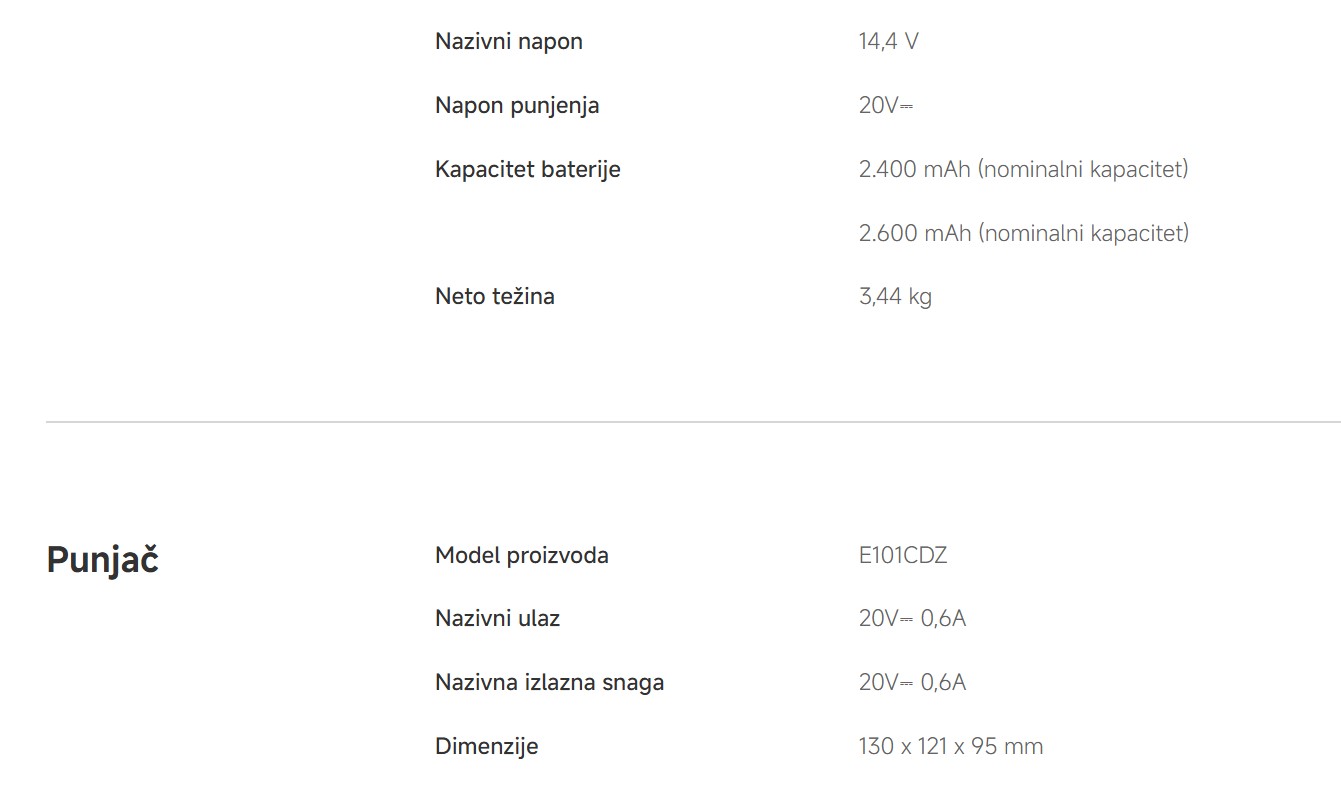Image resolution: width=1341 pixels, height=785 pixels.
Task: Select the E101CDZ model number
Action: click(902, 556)
